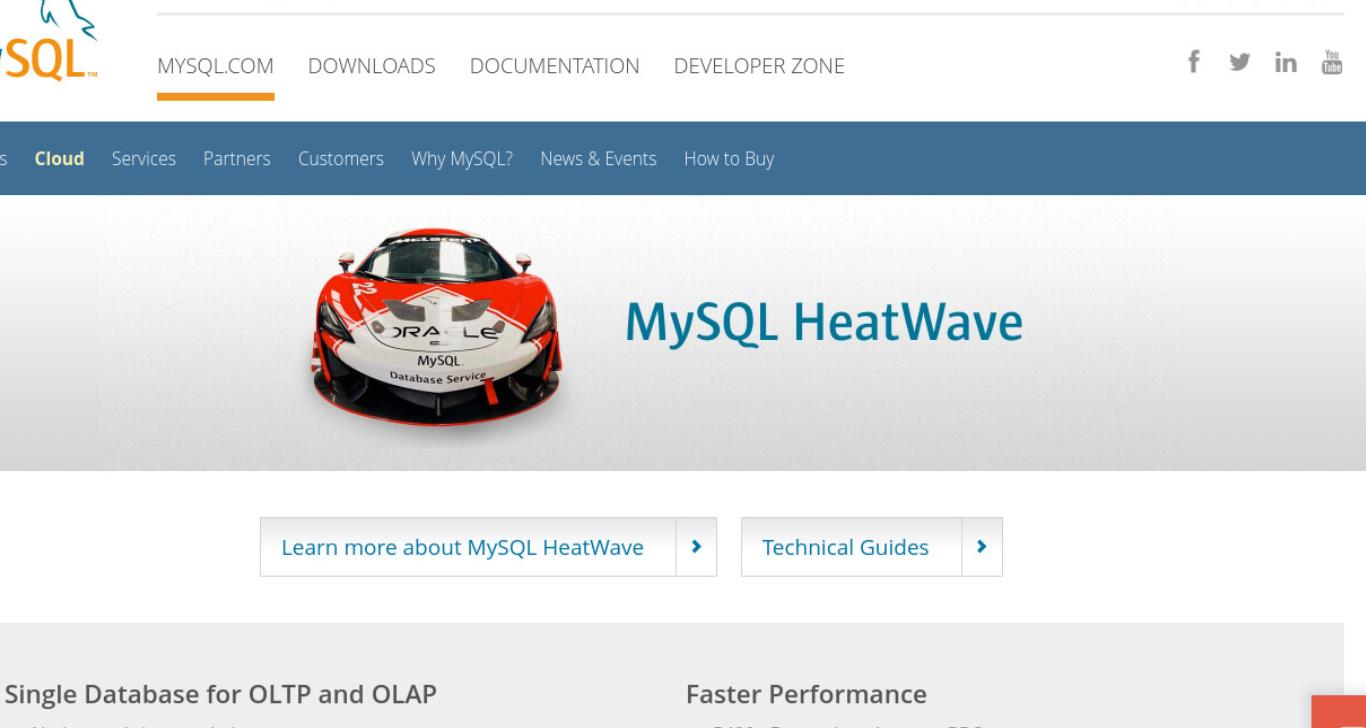Open the Cloud menu item
The width and height of the screenshot is (1366, 728).
(59, 158)
